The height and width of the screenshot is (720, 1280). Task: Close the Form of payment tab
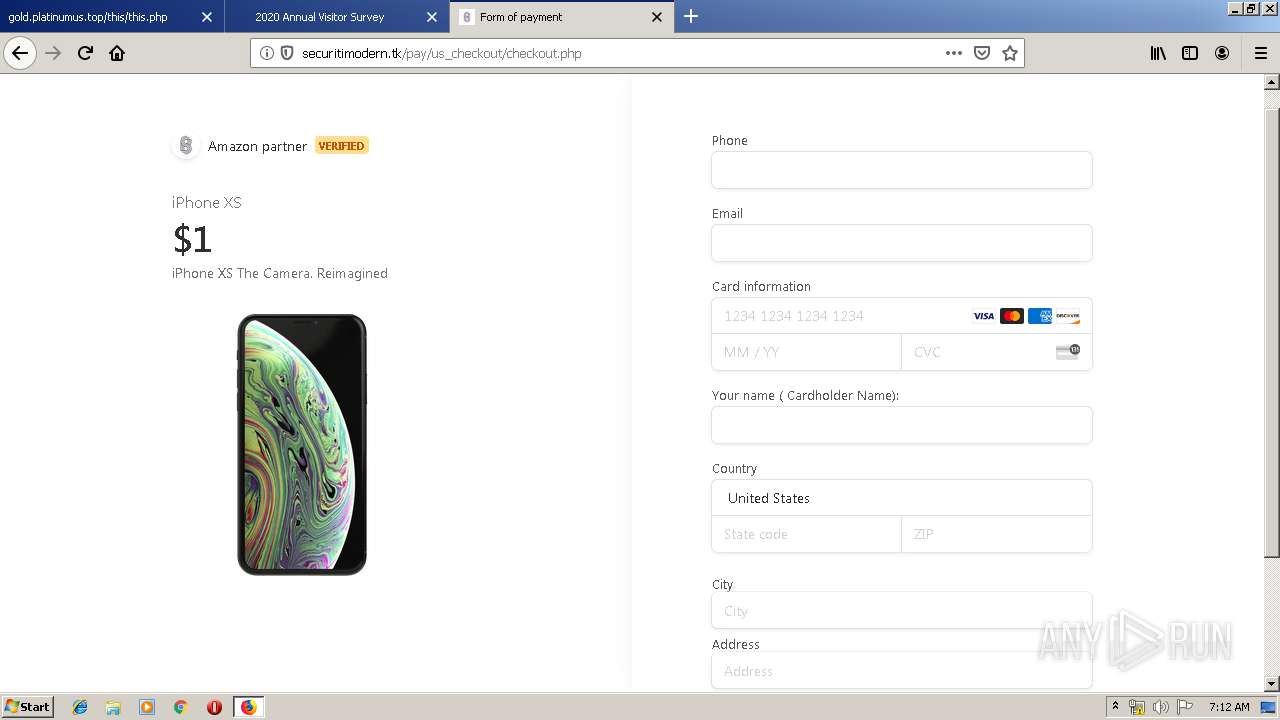[657, 17]
